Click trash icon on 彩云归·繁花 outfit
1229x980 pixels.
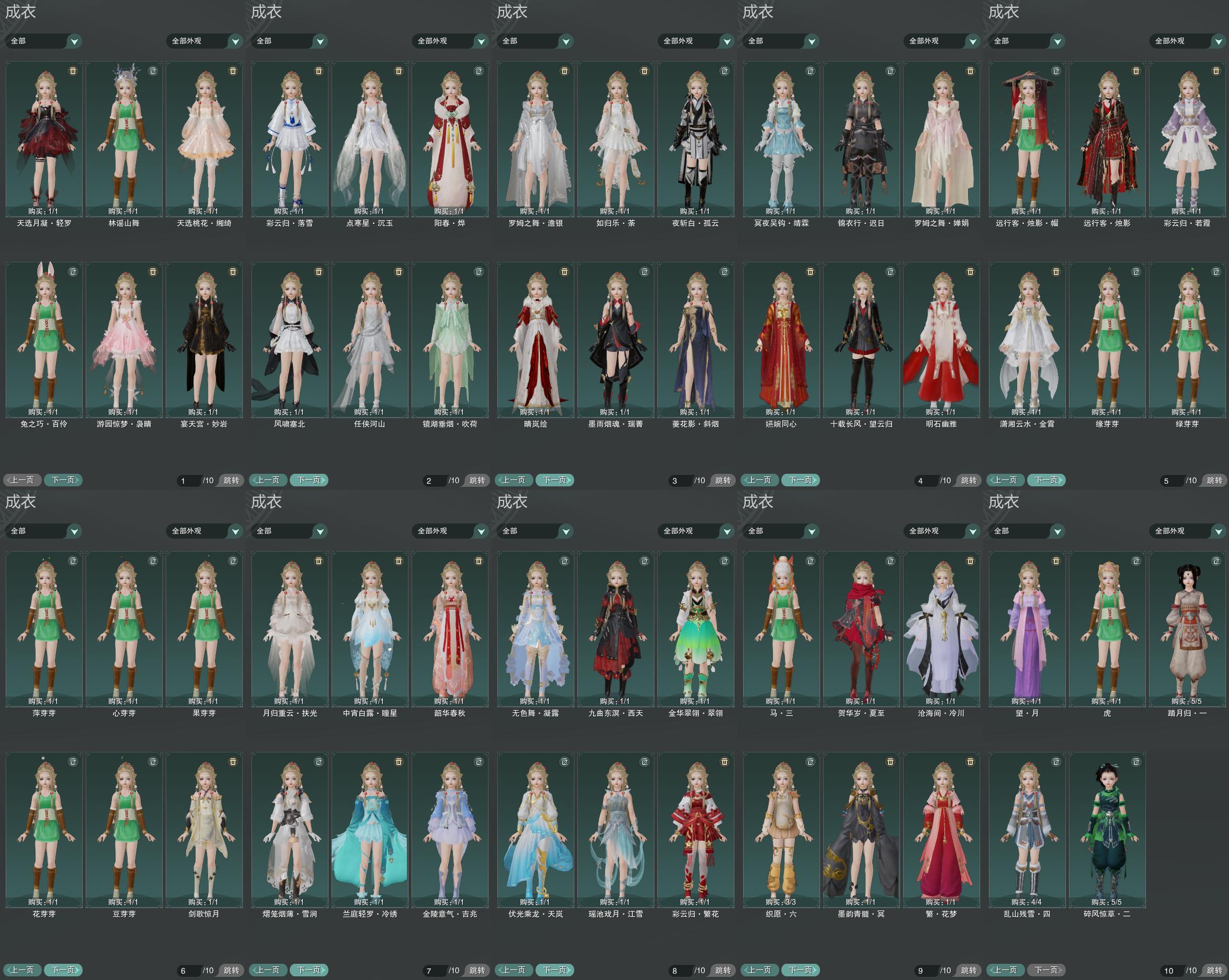pos(724,761)
